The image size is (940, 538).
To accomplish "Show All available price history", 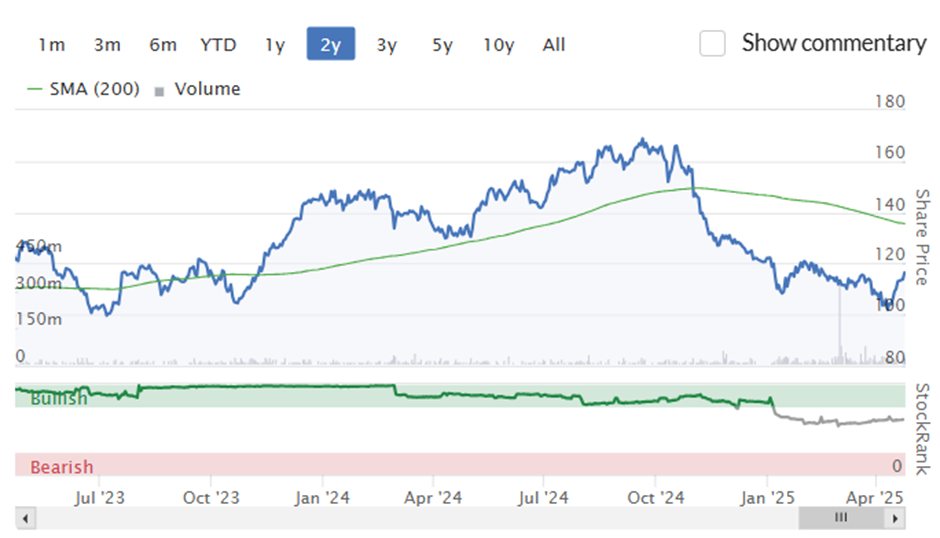I will (554, 44).
